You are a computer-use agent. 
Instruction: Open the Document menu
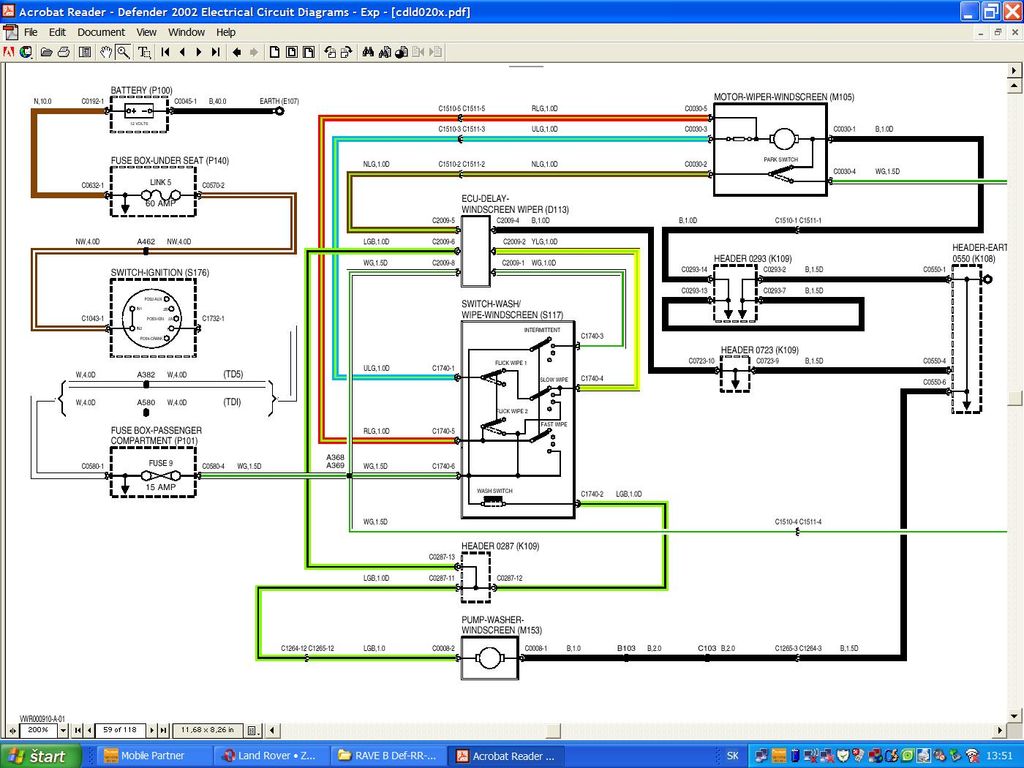[101, 32]
